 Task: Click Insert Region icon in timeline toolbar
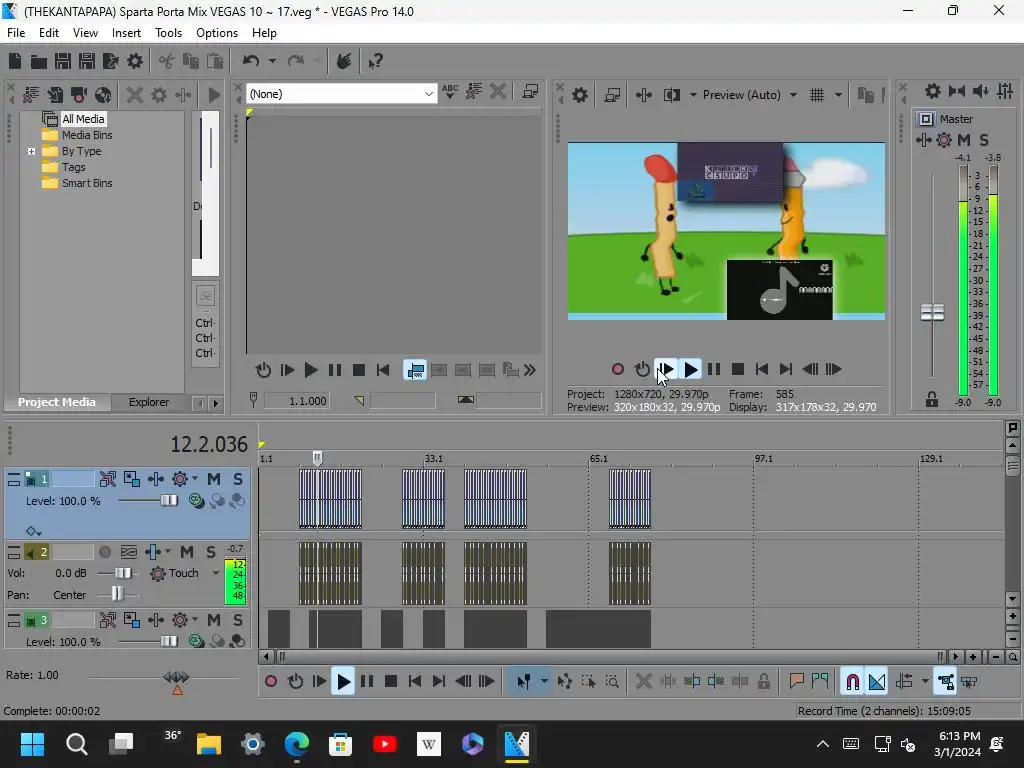pyautogui.click(x=820, y=682)
